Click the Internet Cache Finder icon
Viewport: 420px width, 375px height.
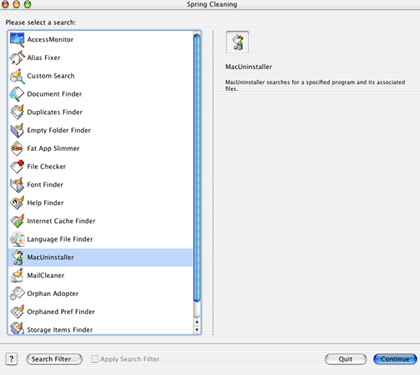[x=17, y=221]
